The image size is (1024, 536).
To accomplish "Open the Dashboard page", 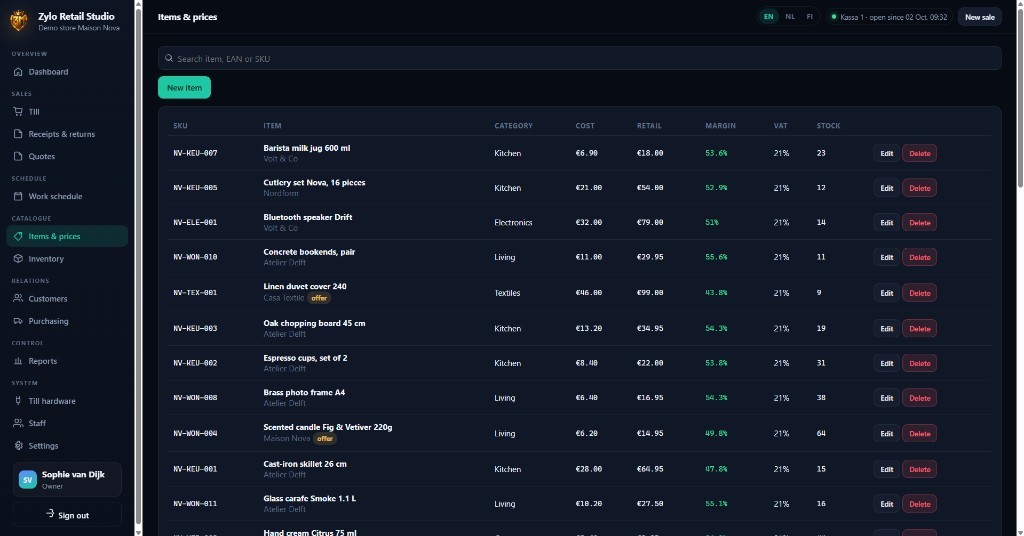I will pos(67,72).
